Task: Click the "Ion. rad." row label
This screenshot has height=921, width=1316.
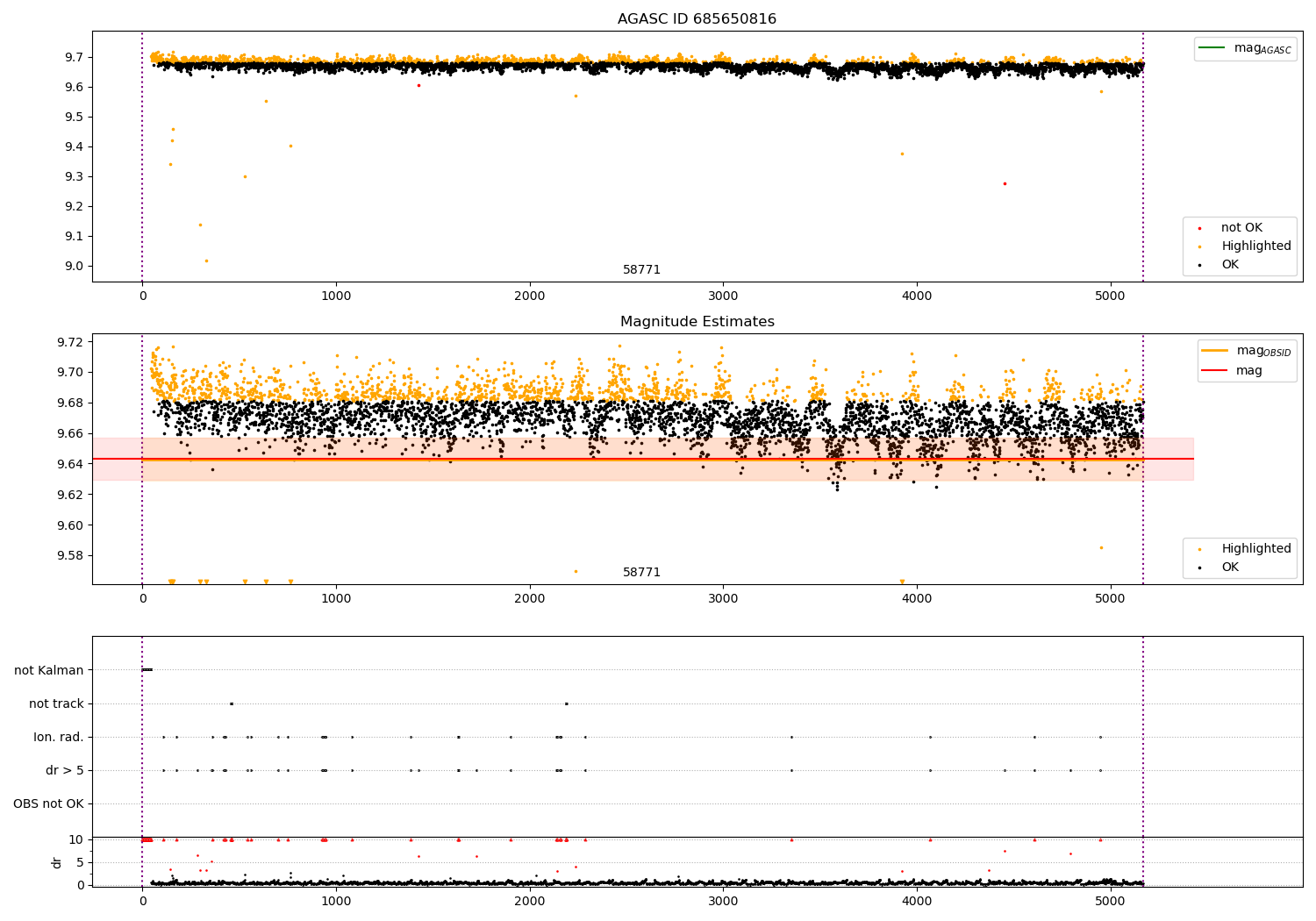Action: point(59,737)
